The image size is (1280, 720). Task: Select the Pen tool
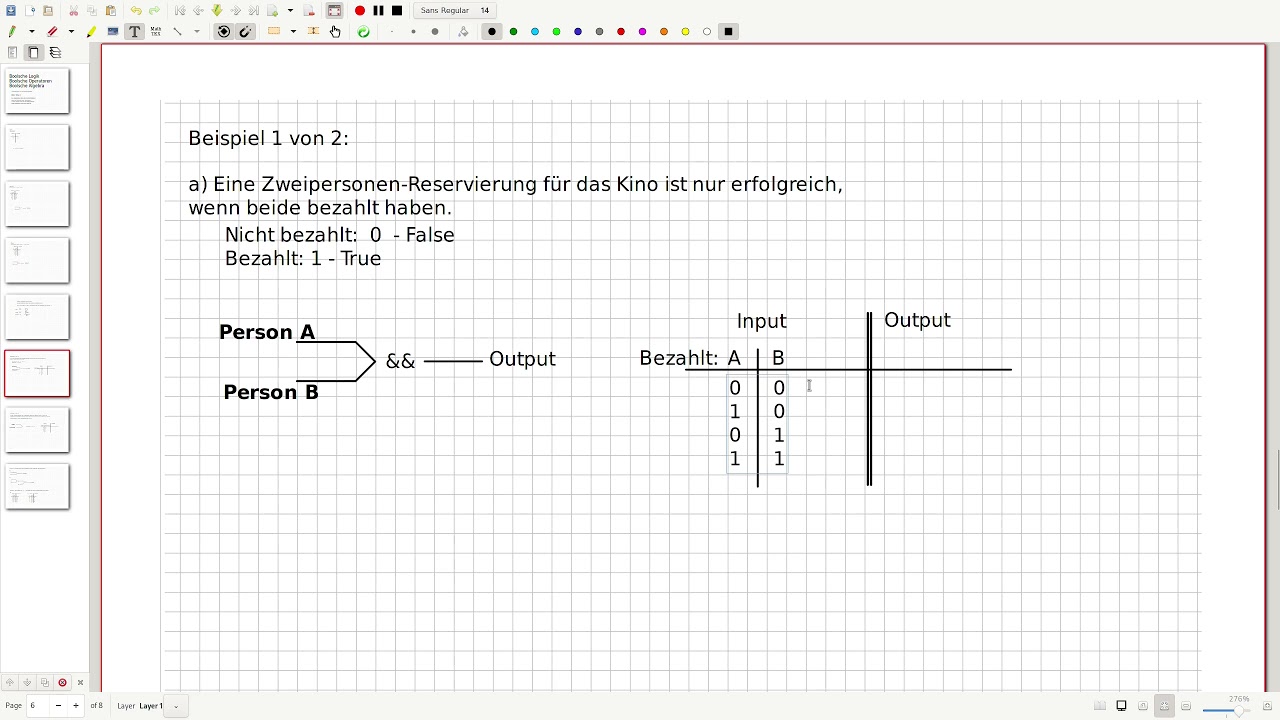(12, 32)
